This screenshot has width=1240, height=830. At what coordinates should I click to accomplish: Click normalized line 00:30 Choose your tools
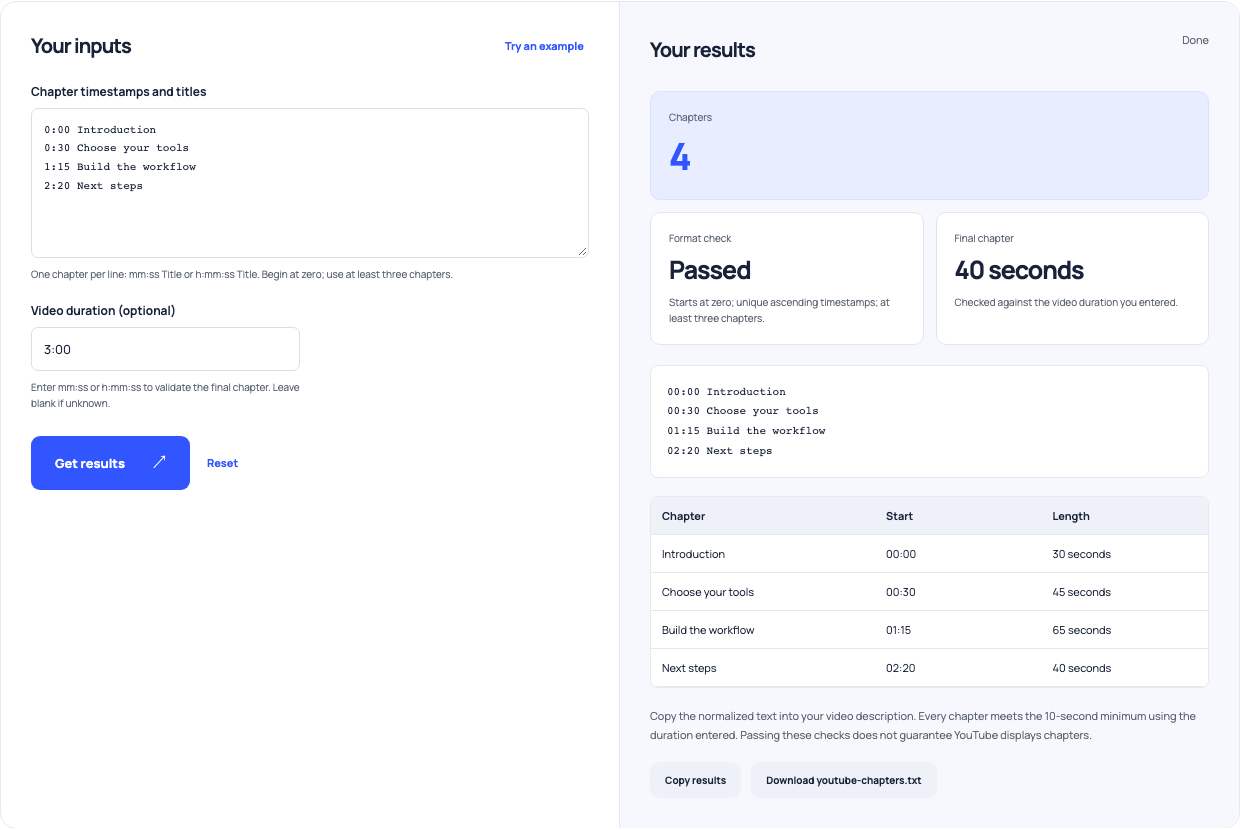(743, 411)
